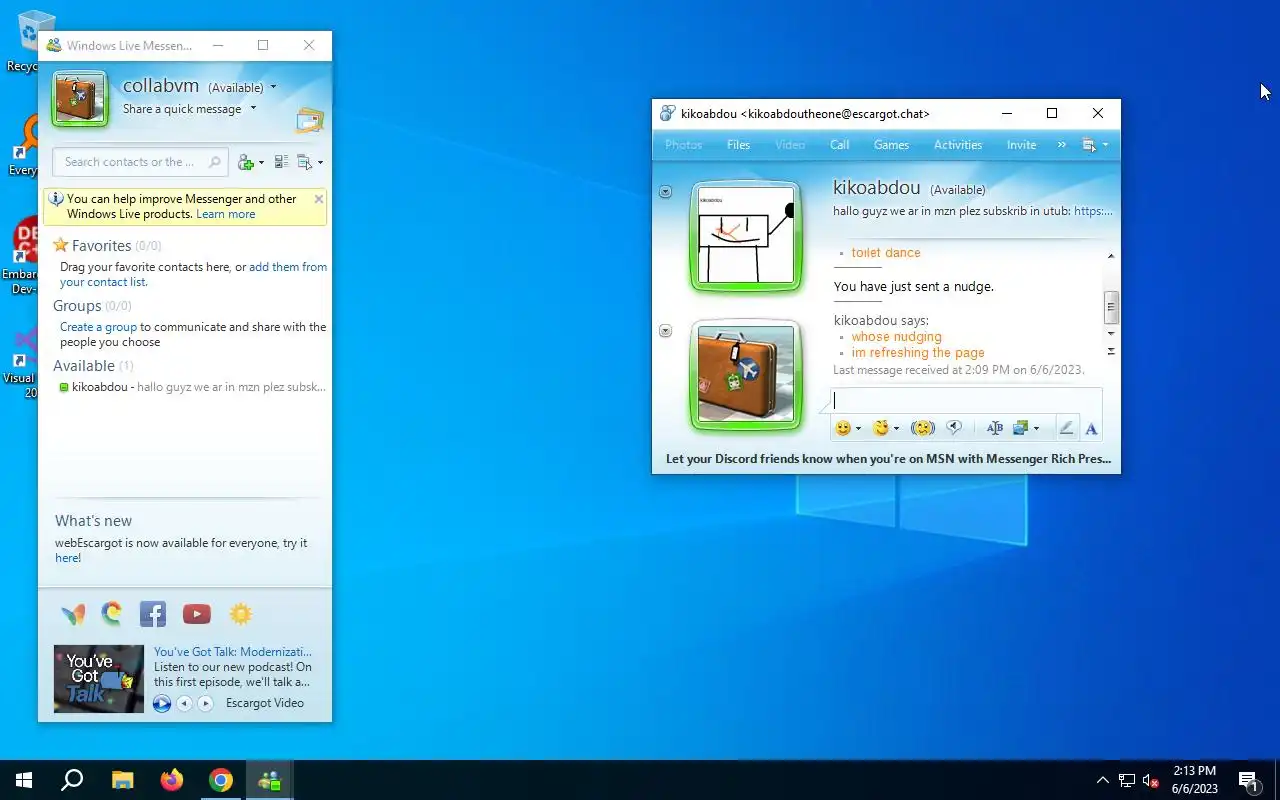Viewport: 1280px width, 800px height.
Task: Click chat history scroll up arrow
Action: (x=1111, y=256)
